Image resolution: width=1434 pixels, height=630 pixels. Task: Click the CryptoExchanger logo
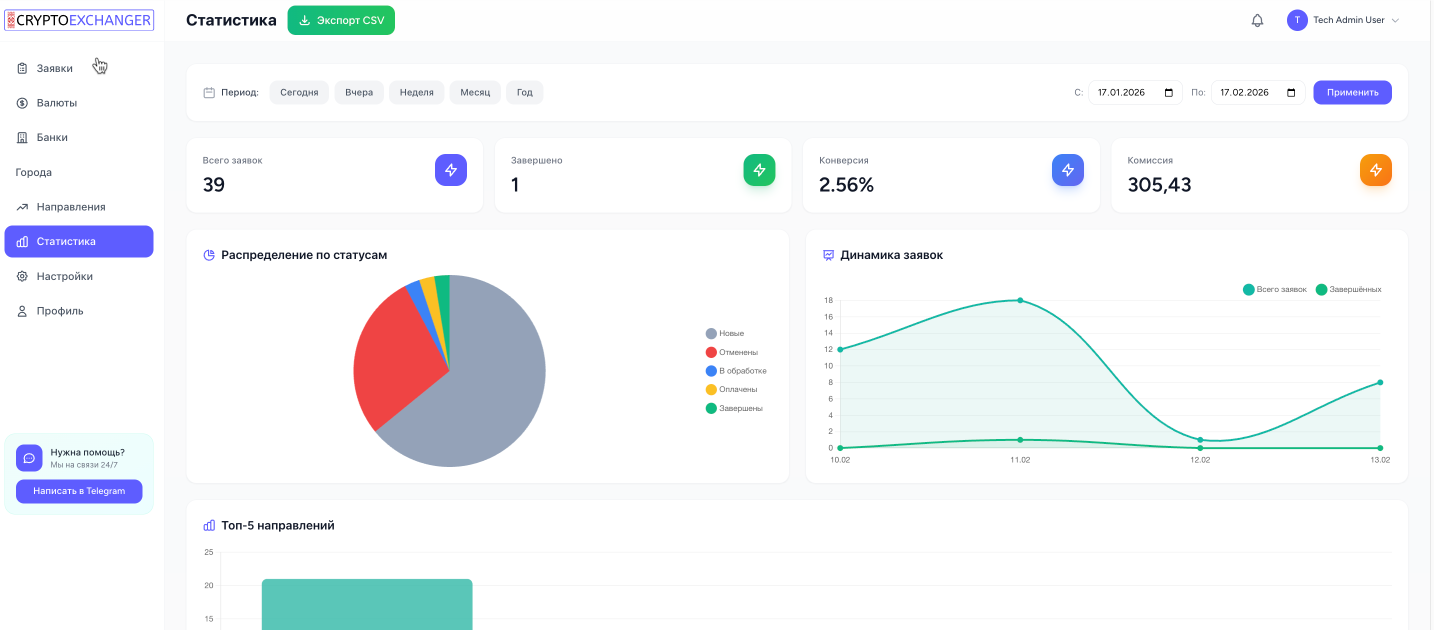pos(79,20)
